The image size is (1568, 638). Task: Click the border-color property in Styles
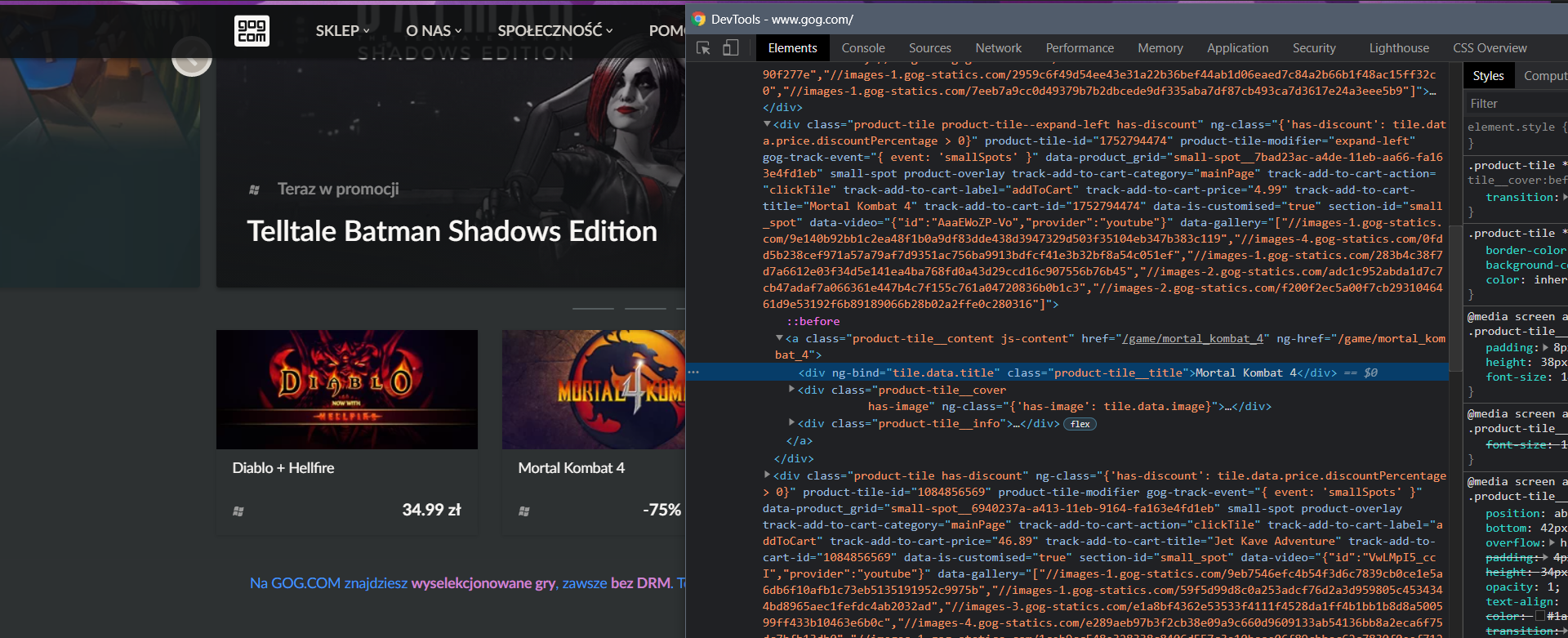point(1526,250)
